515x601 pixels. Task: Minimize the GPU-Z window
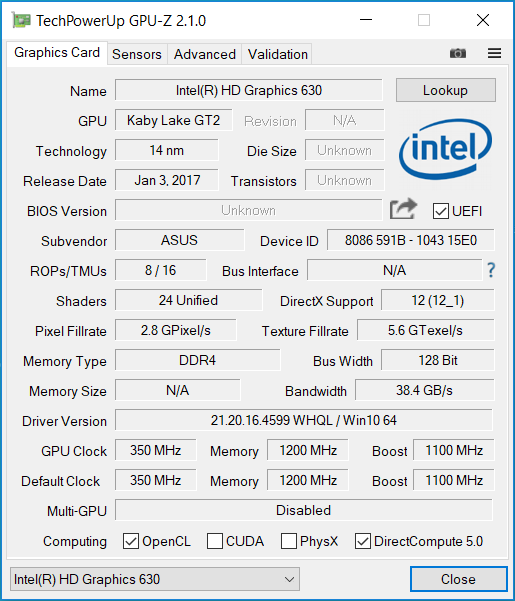pos(366,20)
